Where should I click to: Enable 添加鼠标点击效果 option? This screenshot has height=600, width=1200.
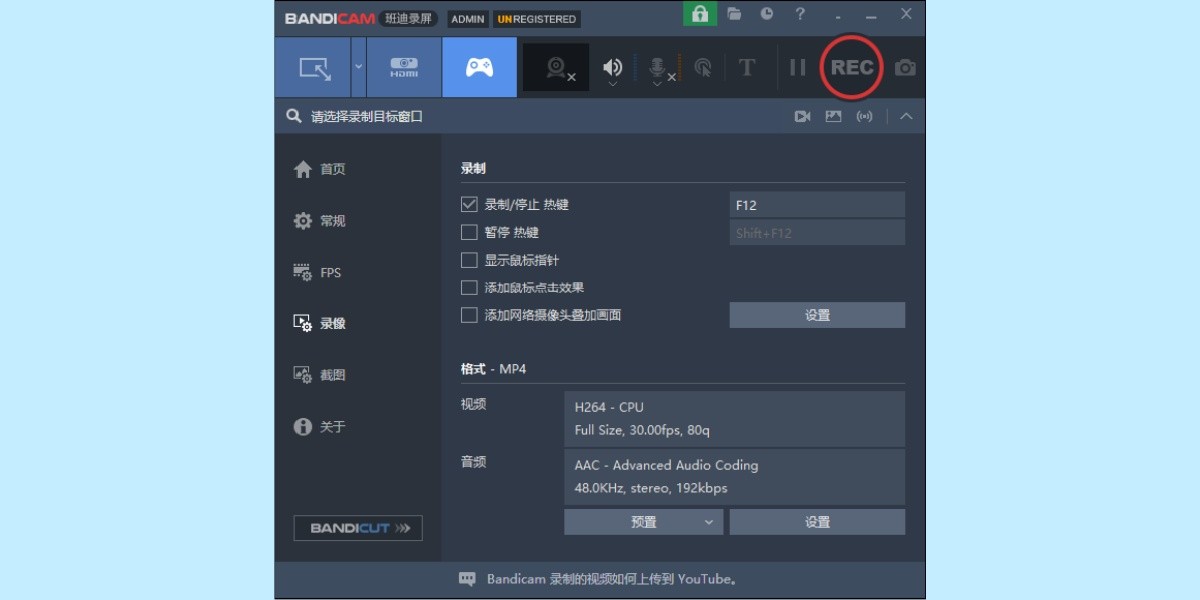pos(468,287)
